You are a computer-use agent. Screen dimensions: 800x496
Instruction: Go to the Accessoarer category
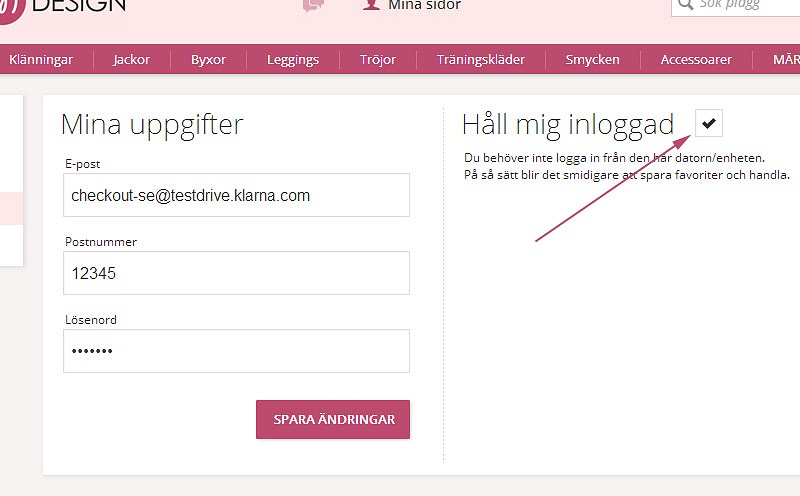click(x=696, y=60)
